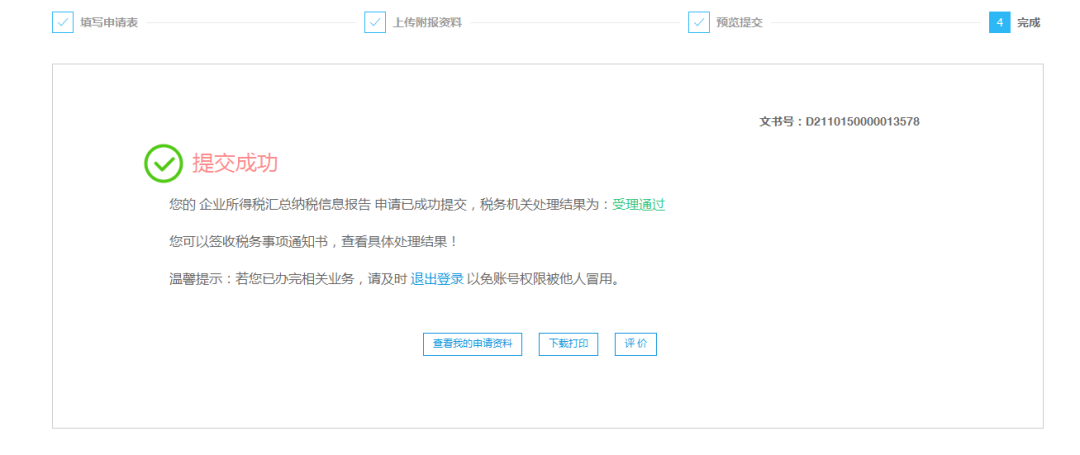Click the checkmark icon beside 预览提交
This screenshot has width=1080, height=455.
[698, 22]
